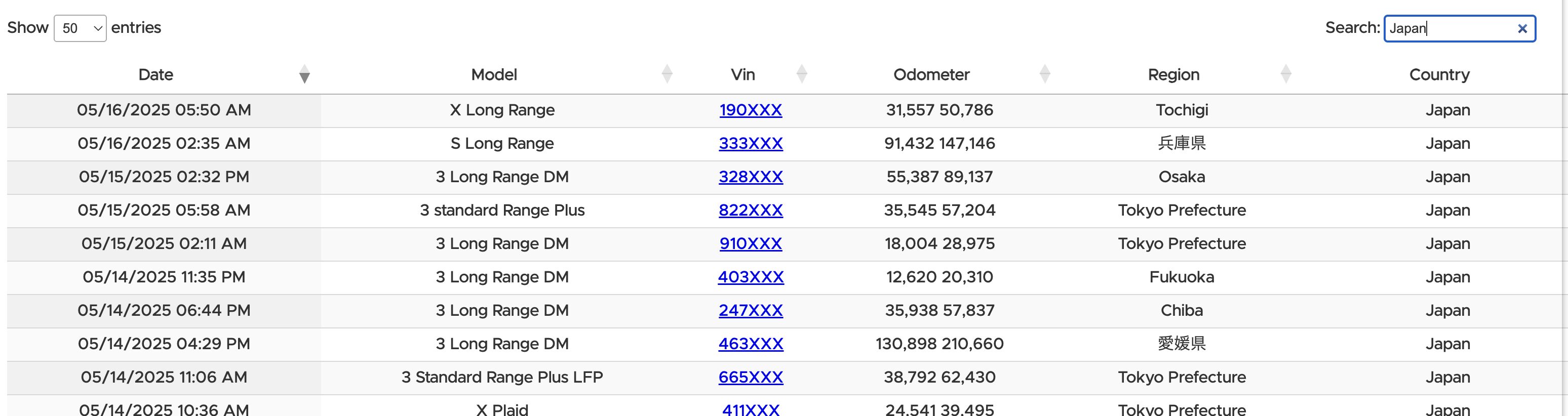The width and height of the screenshot is (1568, 416).
Task: Sort by the Model column arrows
Action: point(667,74)
